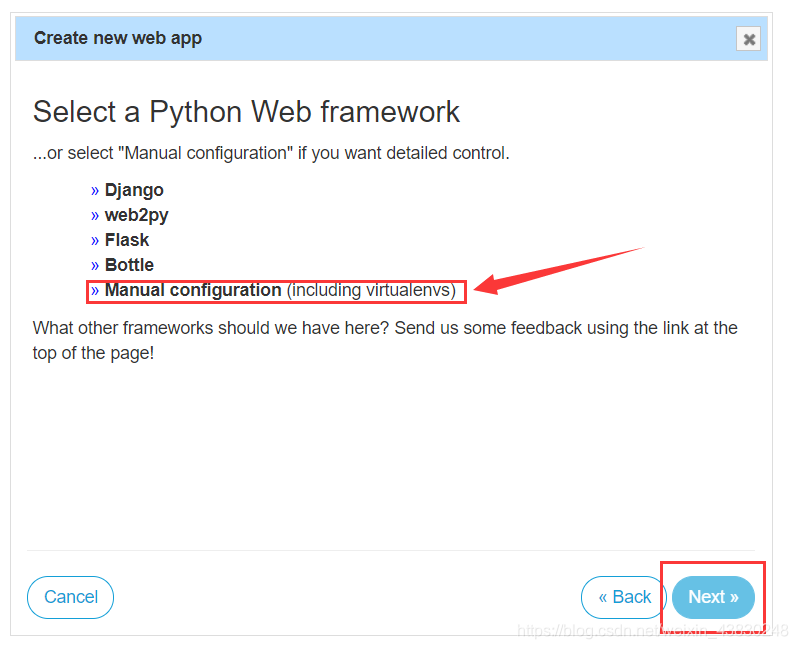Screen dimensions: 798x649
Task: Go back with the « Back button
Action: click(623, 597)
